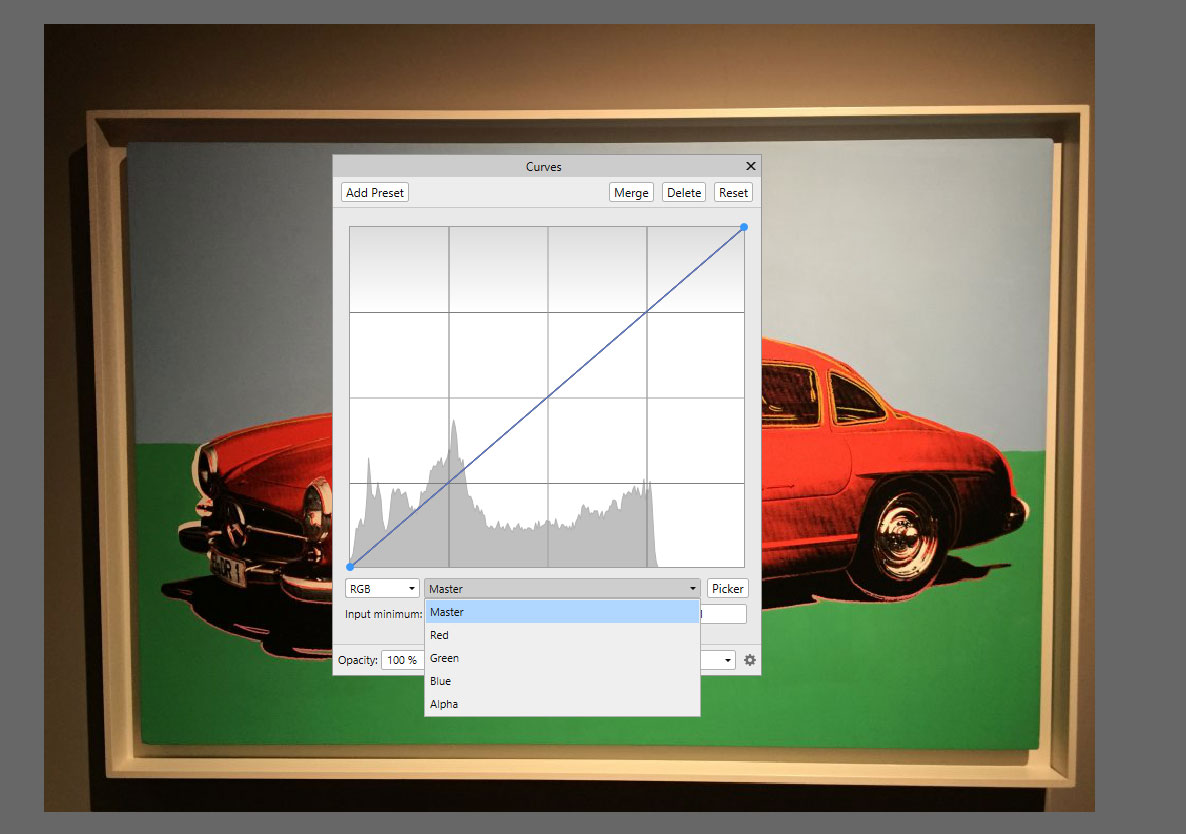Close the Curves dialog
The width and height of the screenshot is (1186, 834).
pyautogui.click(x=751, y=166)
